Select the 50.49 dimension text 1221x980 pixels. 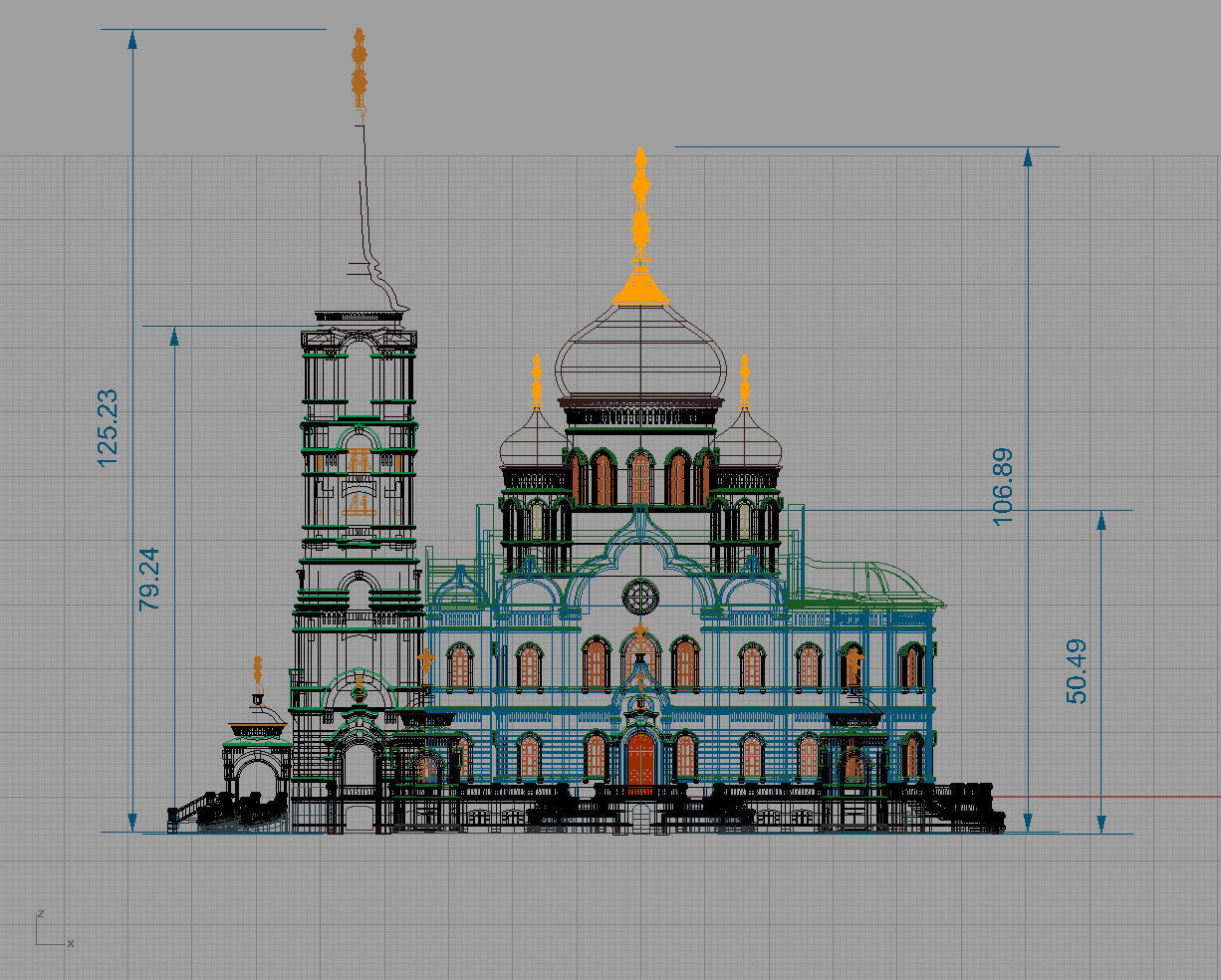[1077, 671]
